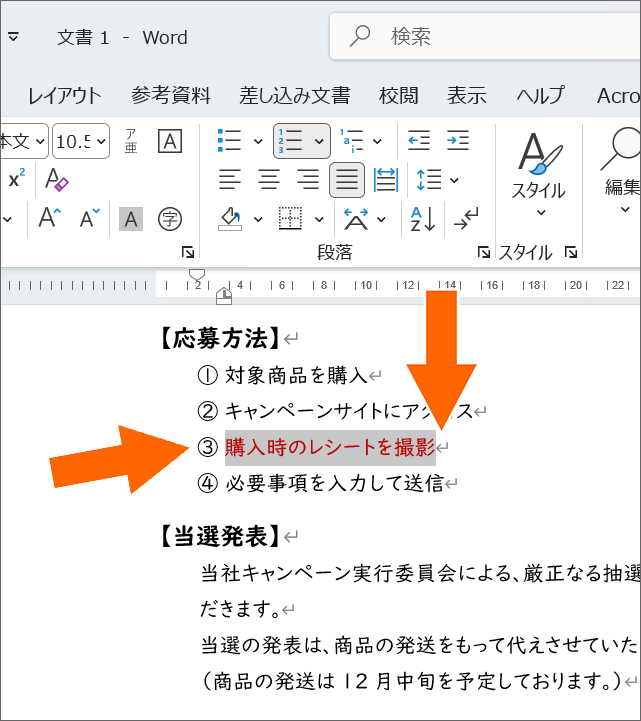The image size is (641, 721).
Task: Click the shading paint bucket icon
Action: click(230, 219)
